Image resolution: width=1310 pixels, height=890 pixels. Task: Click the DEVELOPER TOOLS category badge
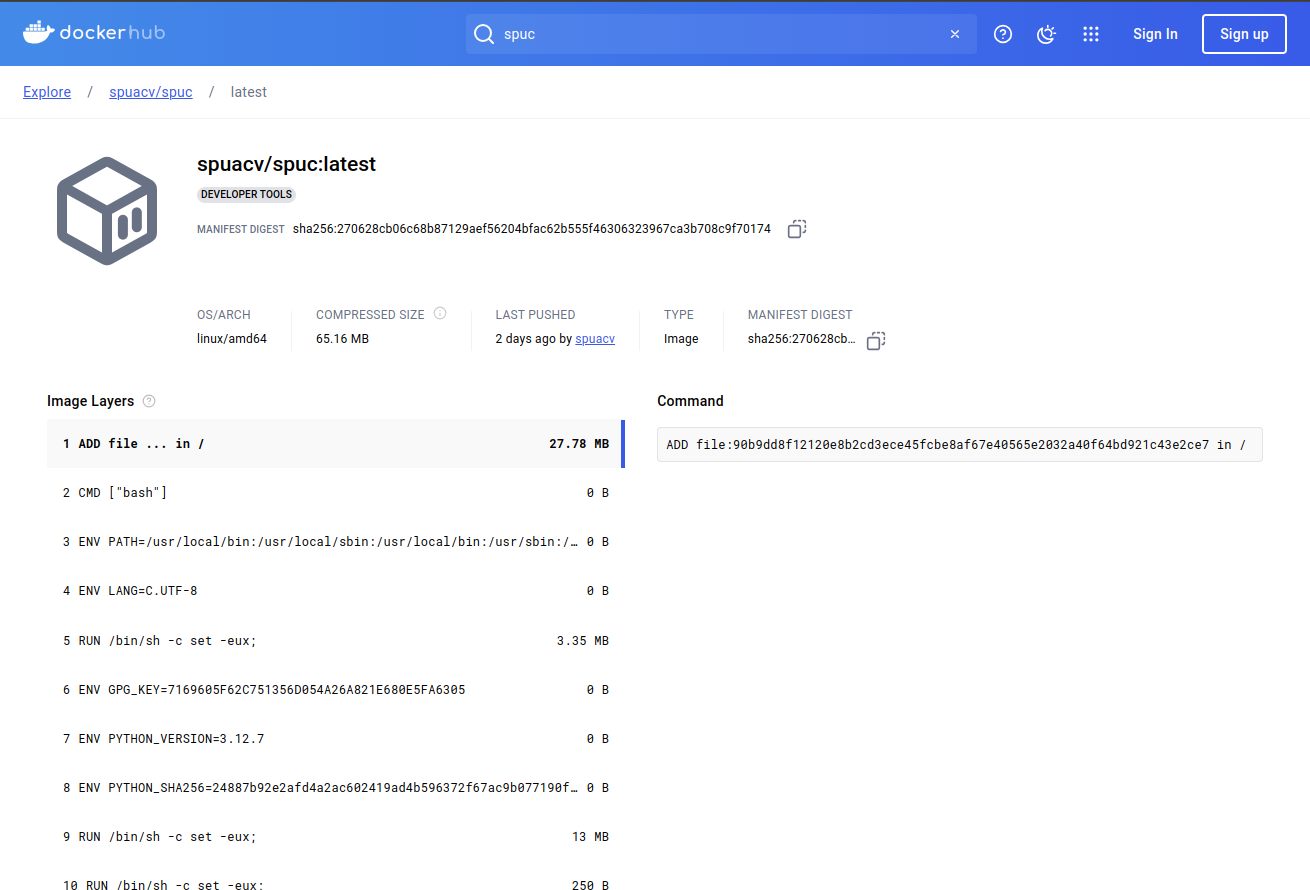click(x=246, y=194)
